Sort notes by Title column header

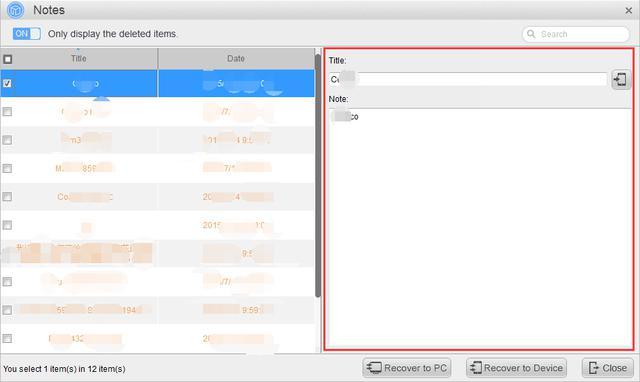(x=79, y=58)
